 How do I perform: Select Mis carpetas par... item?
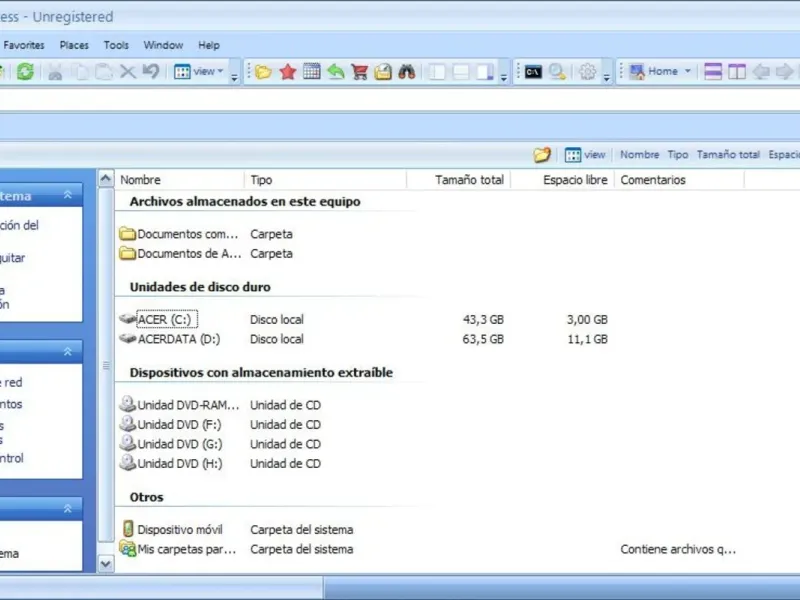178,549
